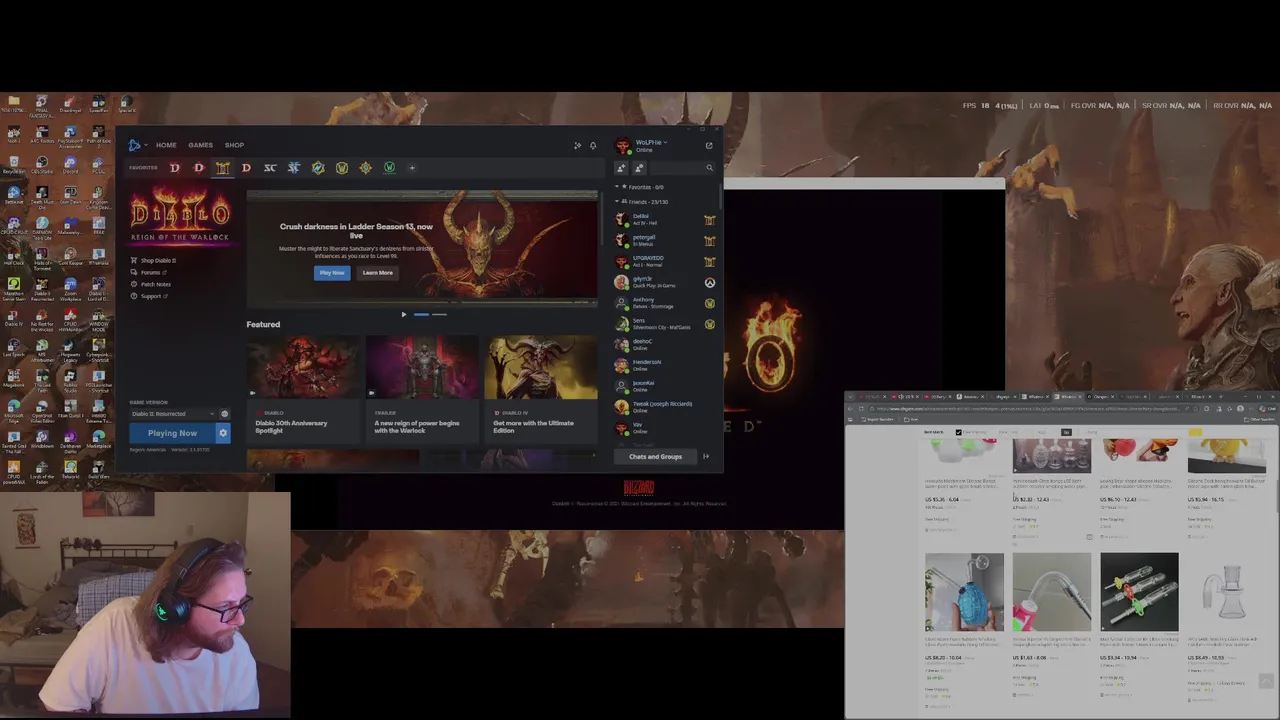
Task: Select the second banner carousel indicator
Action: pos(439,314)
